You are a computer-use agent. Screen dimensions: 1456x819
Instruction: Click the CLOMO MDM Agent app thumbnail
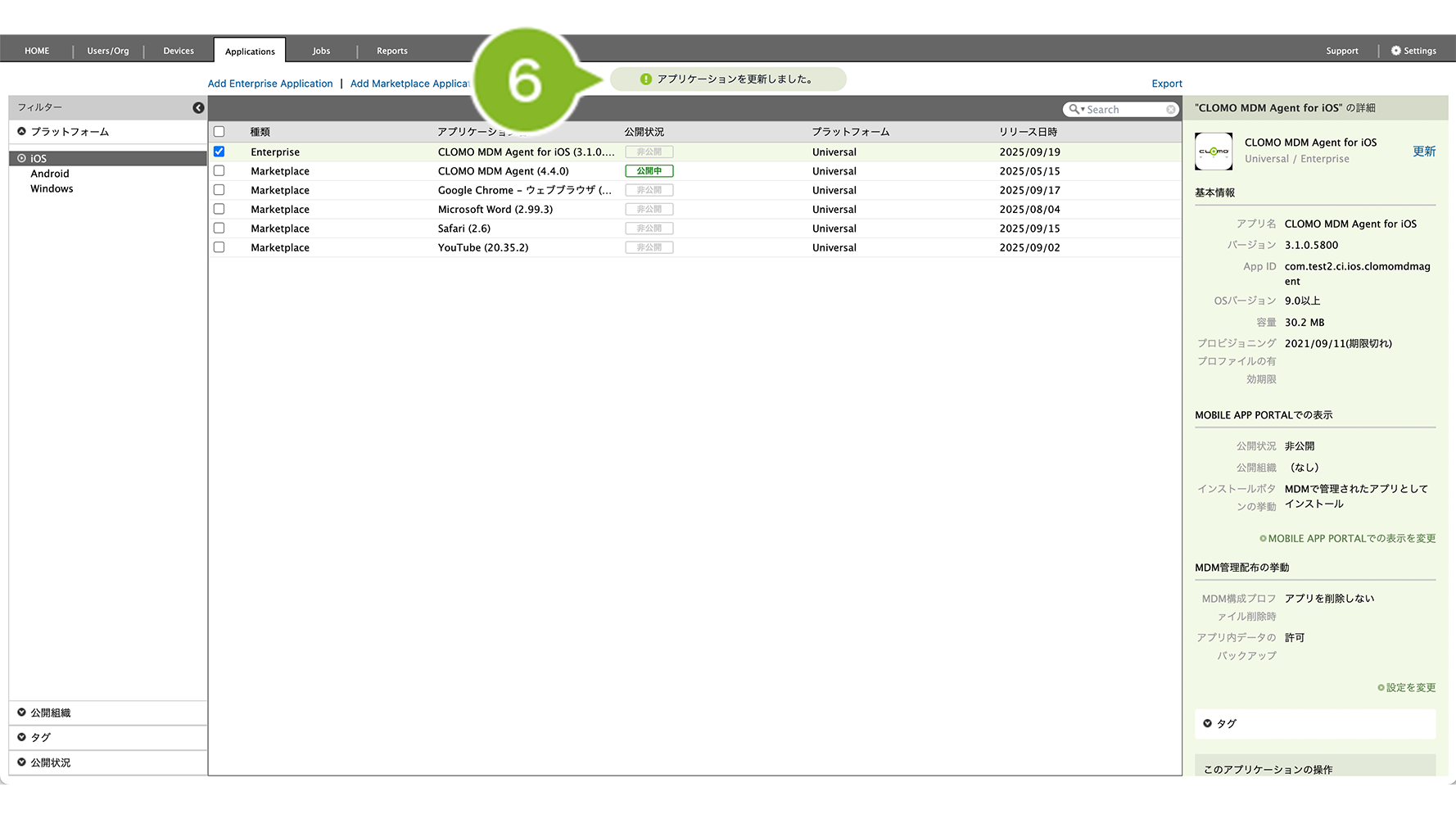tap(1214, 152)
